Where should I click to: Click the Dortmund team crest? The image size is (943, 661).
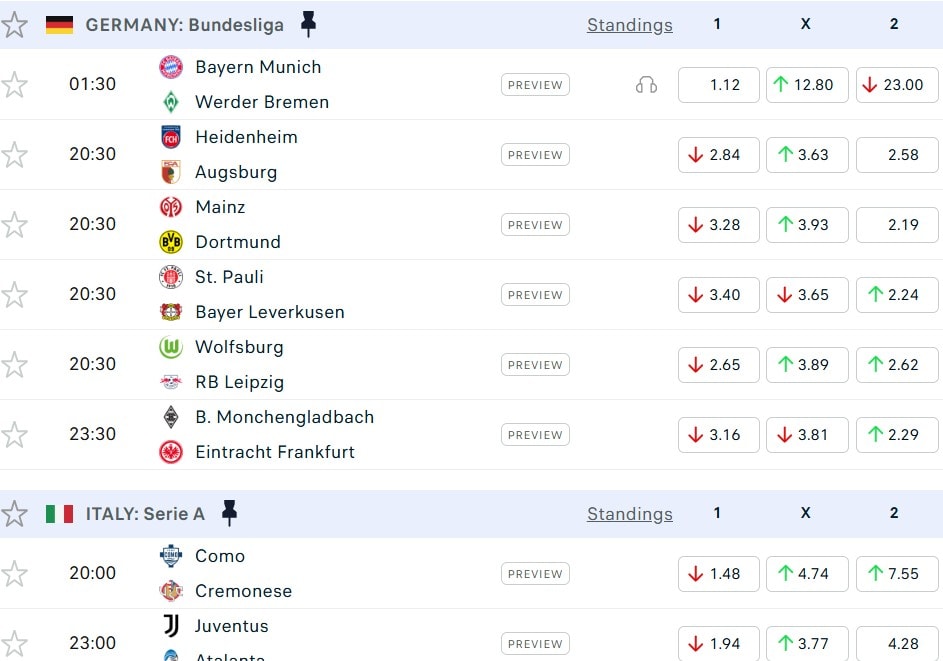[x=171, y=242]
